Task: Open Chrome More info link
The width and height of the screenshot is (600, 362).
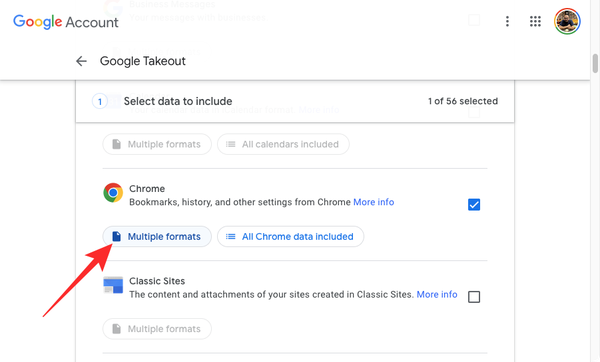Action: click(373, 202)
